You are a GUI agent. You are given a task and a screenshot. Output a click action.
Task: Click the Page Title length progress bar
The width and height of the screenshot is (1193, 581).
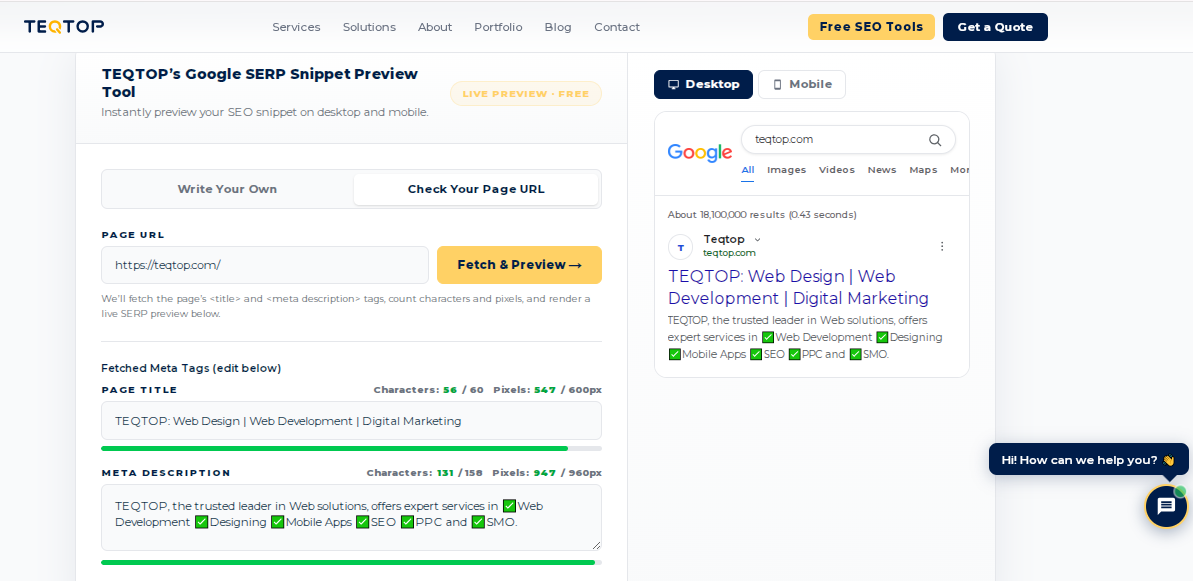352,449
